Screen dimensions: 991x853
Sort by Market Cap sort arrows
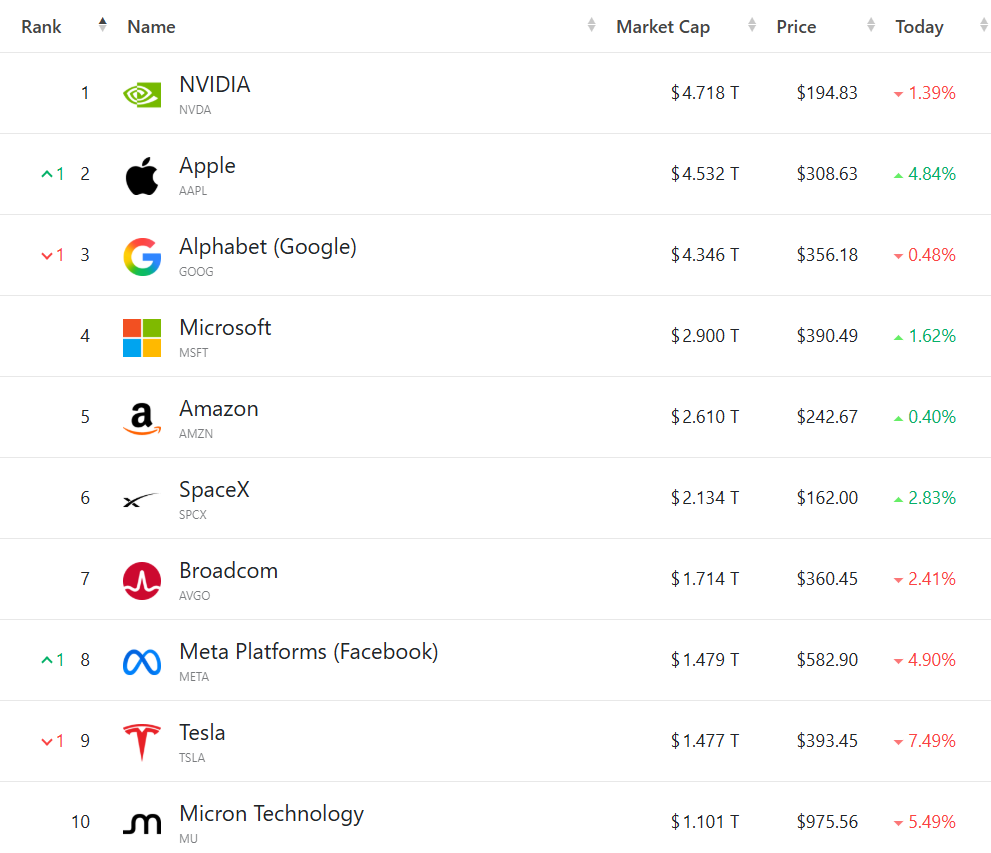coord(751,25)
